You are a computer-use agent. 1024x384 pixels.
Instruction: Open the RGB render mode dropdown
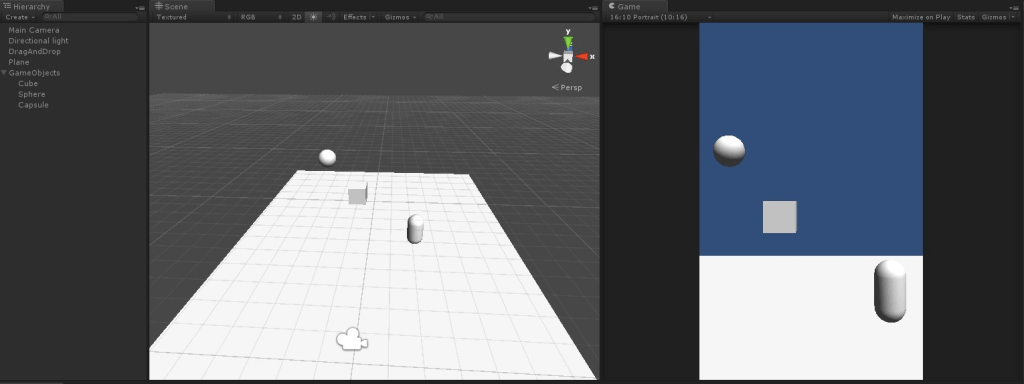[x=261, y=17]
